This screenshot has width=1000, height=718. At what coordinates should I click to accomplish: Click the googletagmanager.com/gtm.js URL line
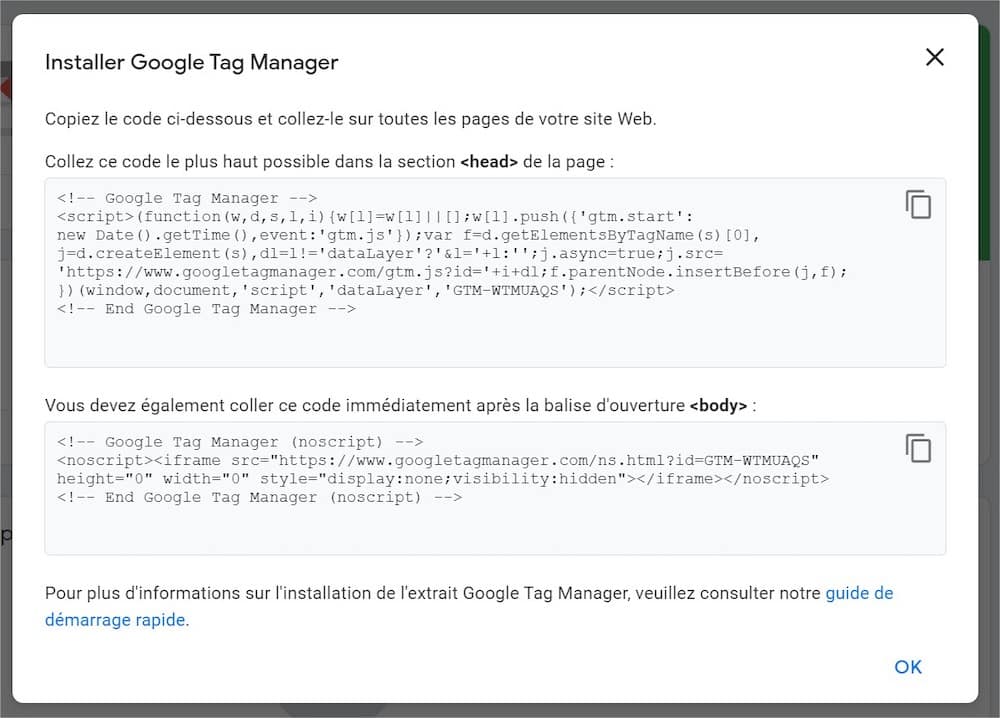(x=453, y=272)
